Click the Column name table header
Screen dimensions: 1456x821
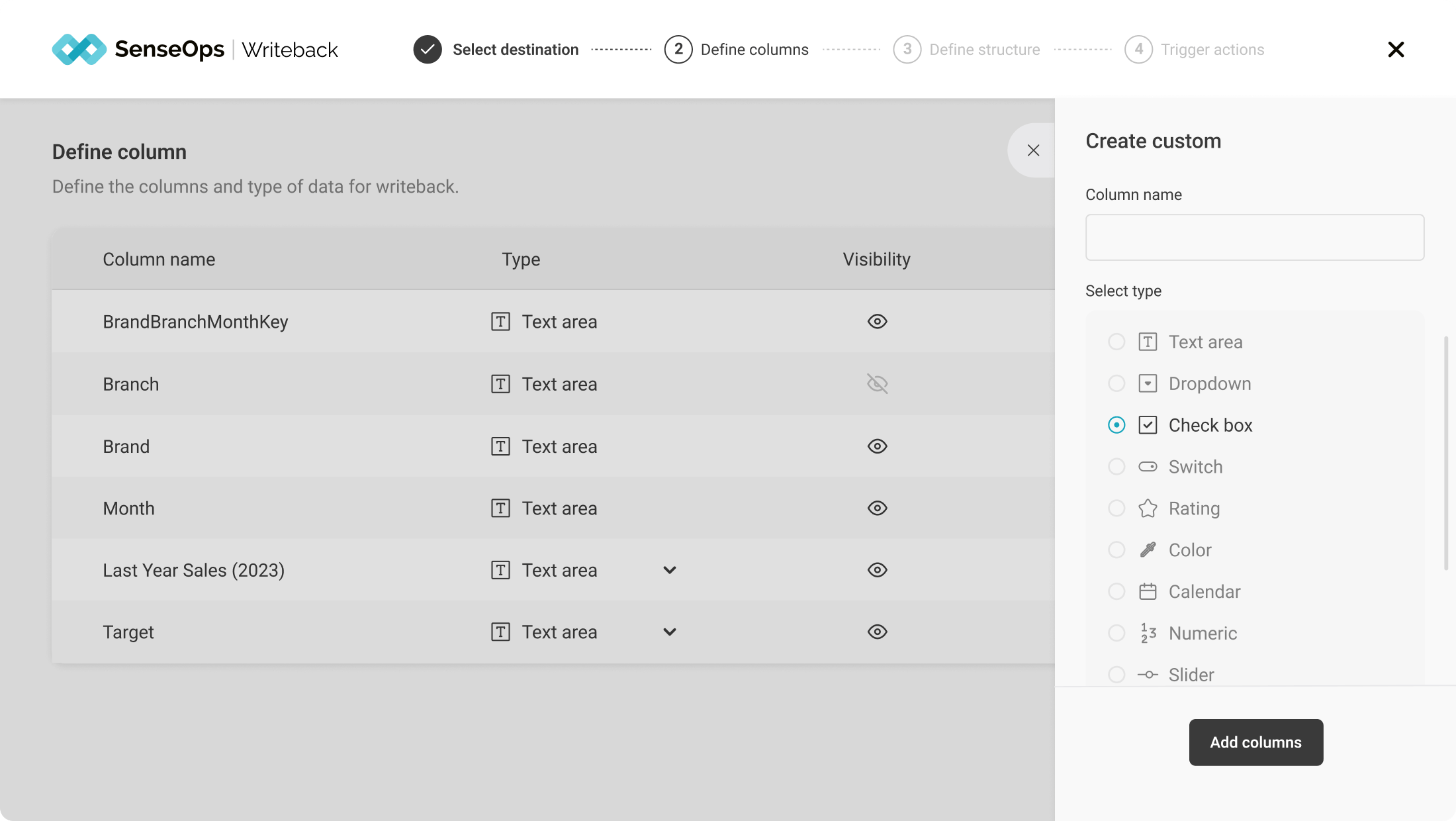[159, 260]
